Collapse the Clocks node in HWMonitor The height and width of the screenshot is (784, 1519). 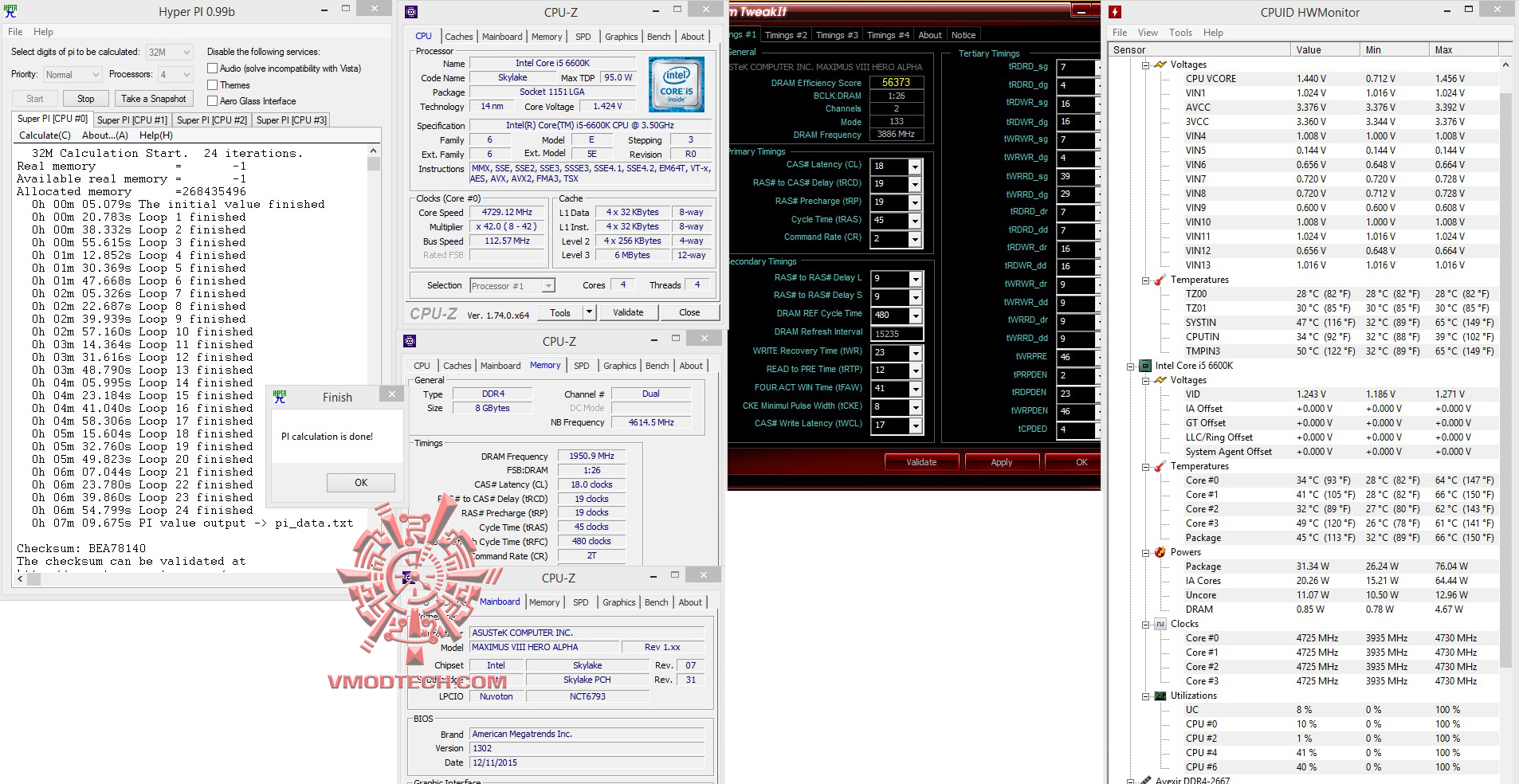tap(1145, 625)
